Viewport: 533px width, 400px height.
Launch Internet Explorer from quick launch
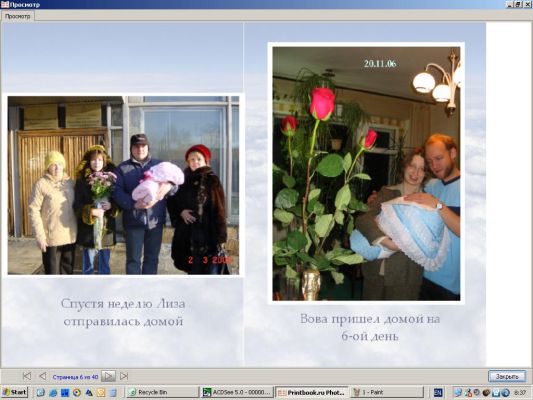pyautogui.click(x=53, y=392)
